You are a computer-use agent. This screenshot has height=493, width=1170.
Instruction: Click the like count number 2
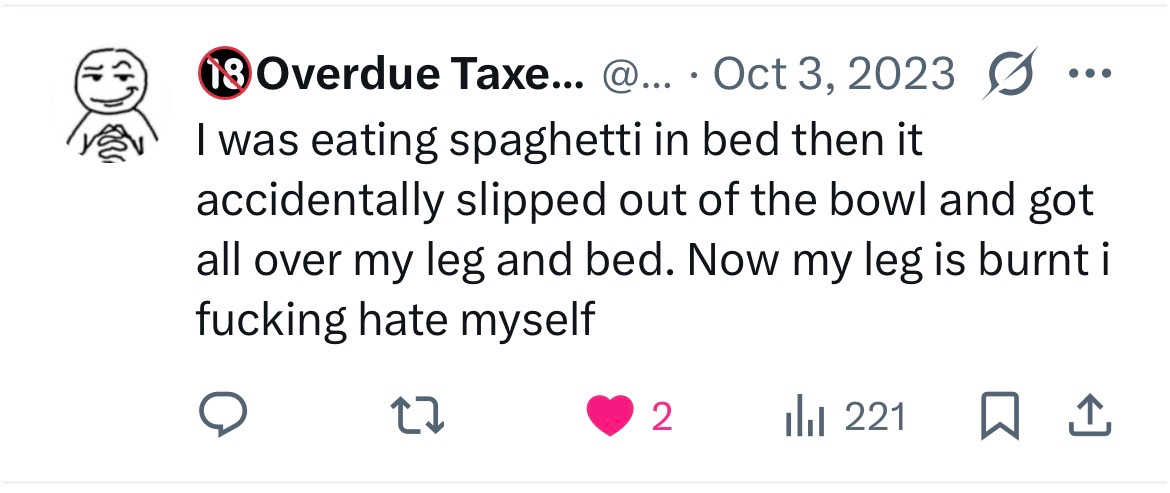pyautogui.click(x=661, y=417)
